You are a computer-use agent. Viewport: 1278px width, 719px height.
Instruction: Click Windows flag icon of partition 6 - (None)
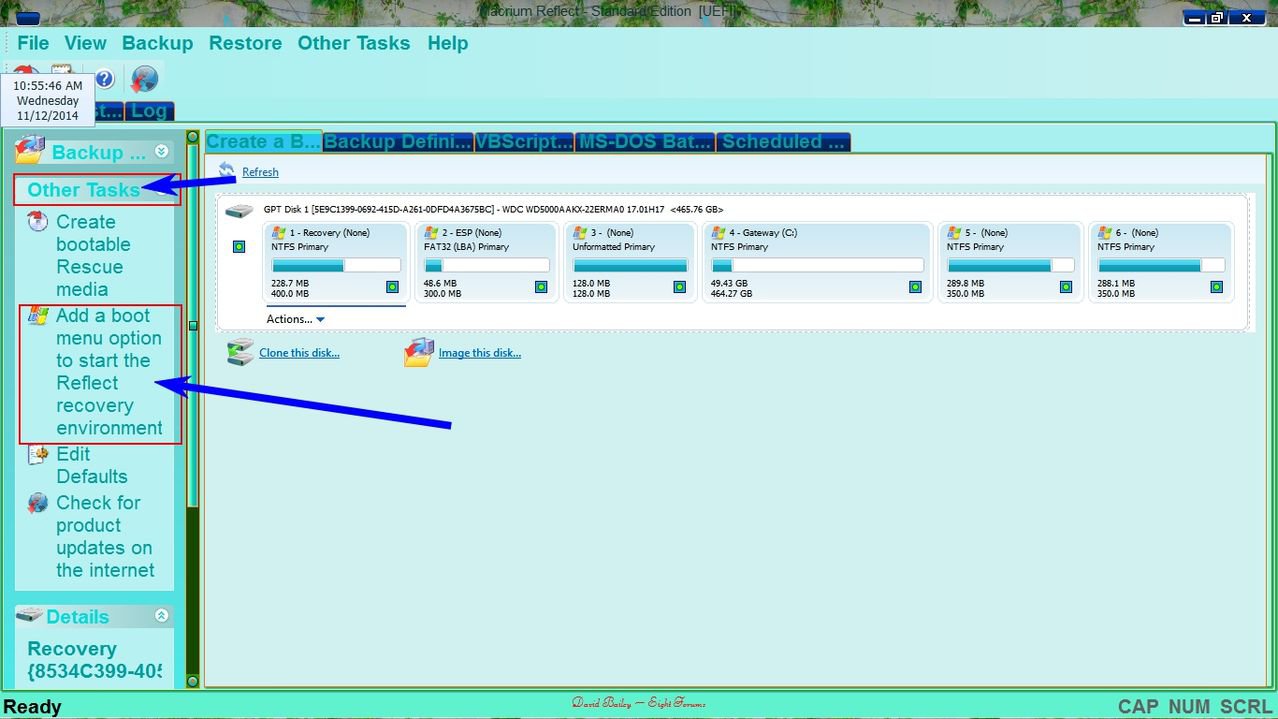tap(1105, 232)
